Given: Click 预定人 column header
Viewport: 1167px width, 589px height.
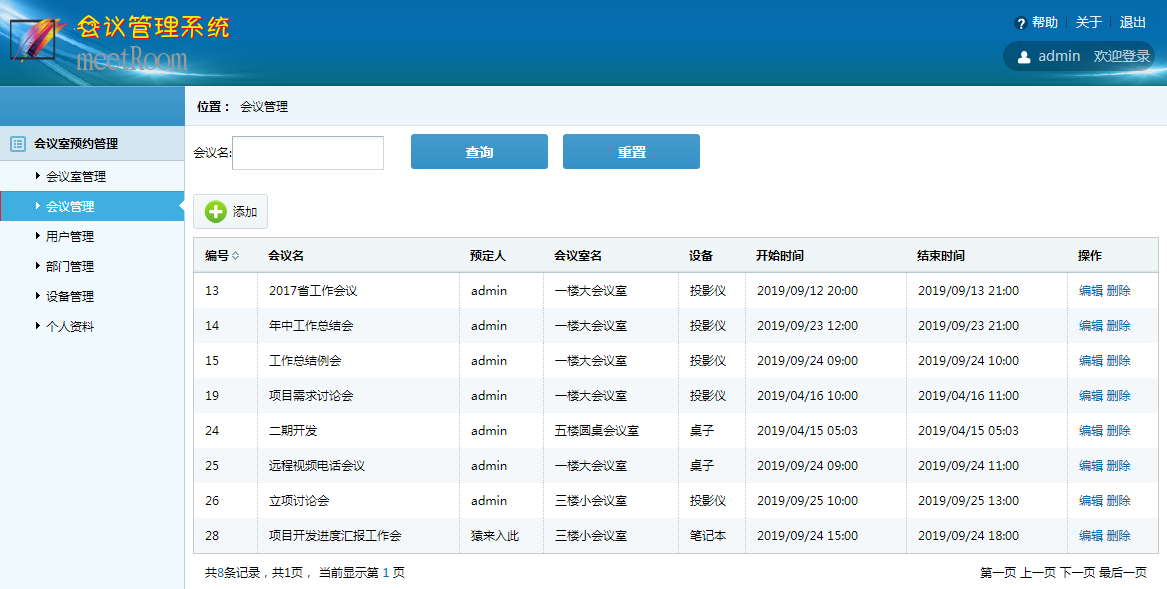Looking at the screenshot, I should click(x=488, y=255).
